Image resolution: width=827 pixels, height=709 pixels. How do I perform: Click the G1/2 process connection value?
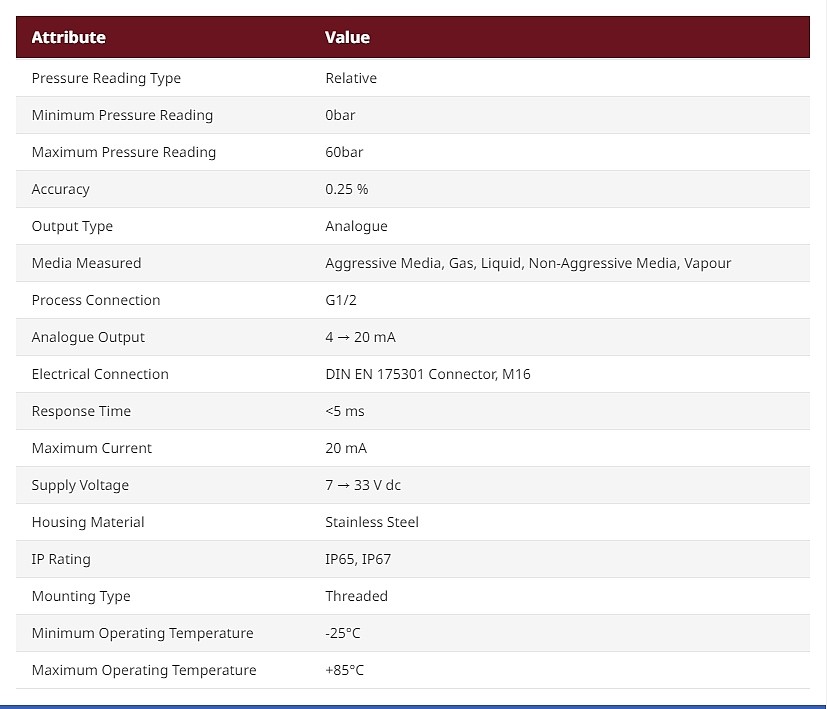pos(341,300)
